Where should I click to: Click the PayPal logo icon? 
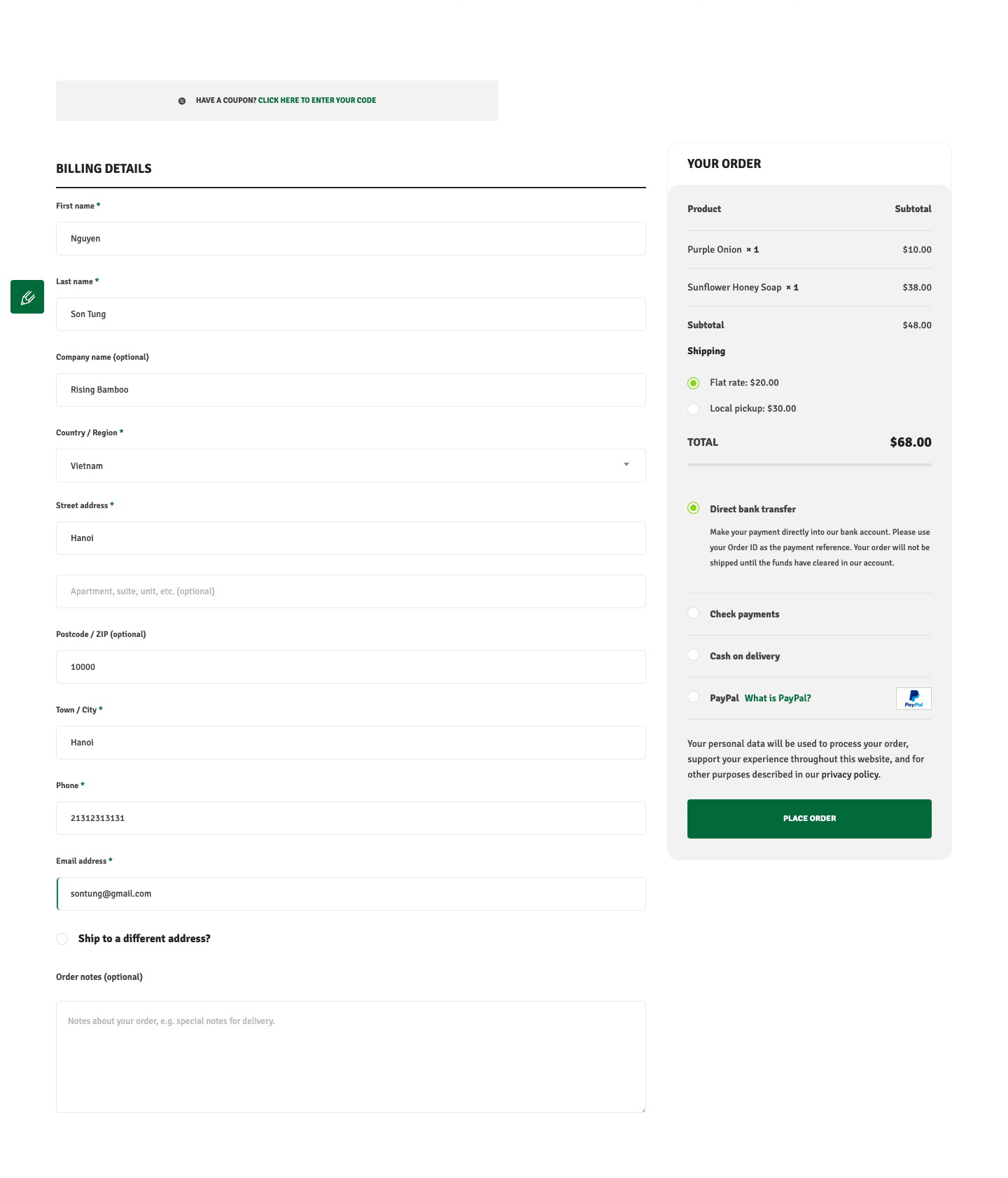(913, 699)
